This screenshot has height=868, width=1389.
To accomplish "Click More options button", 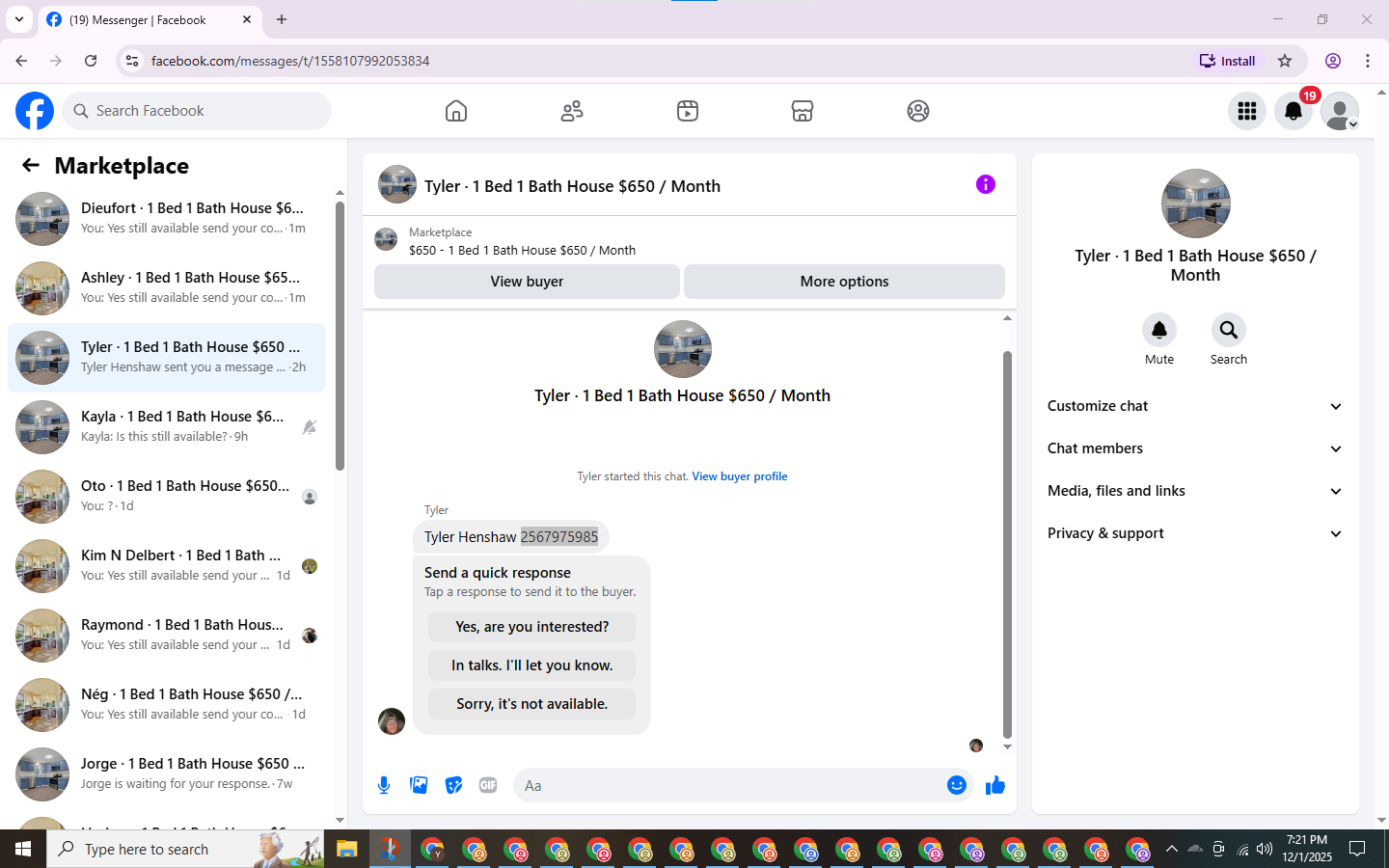I will click(844, 282).
